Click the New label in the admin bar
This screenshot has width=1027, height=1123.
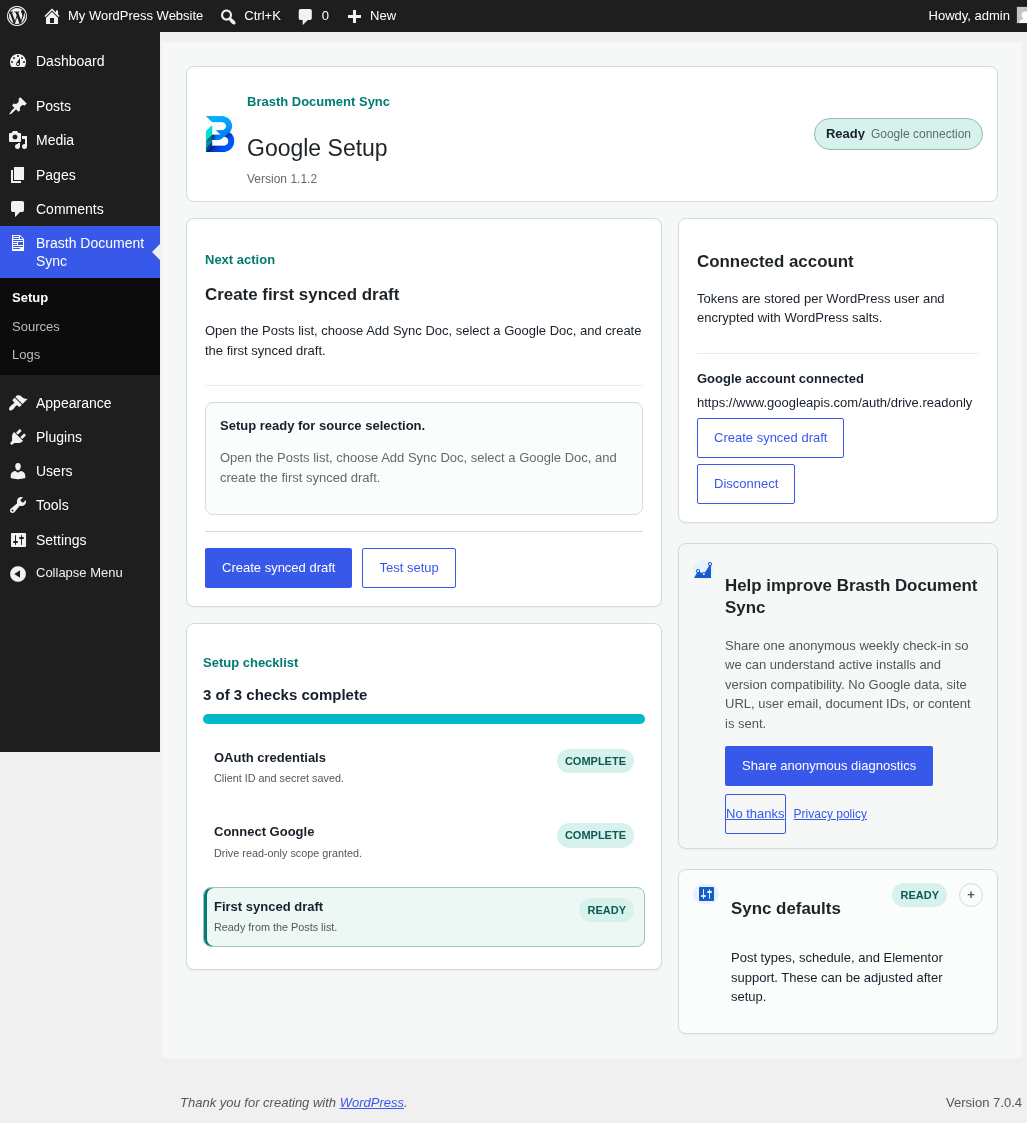pyautogui.click(x=383, y=16)
